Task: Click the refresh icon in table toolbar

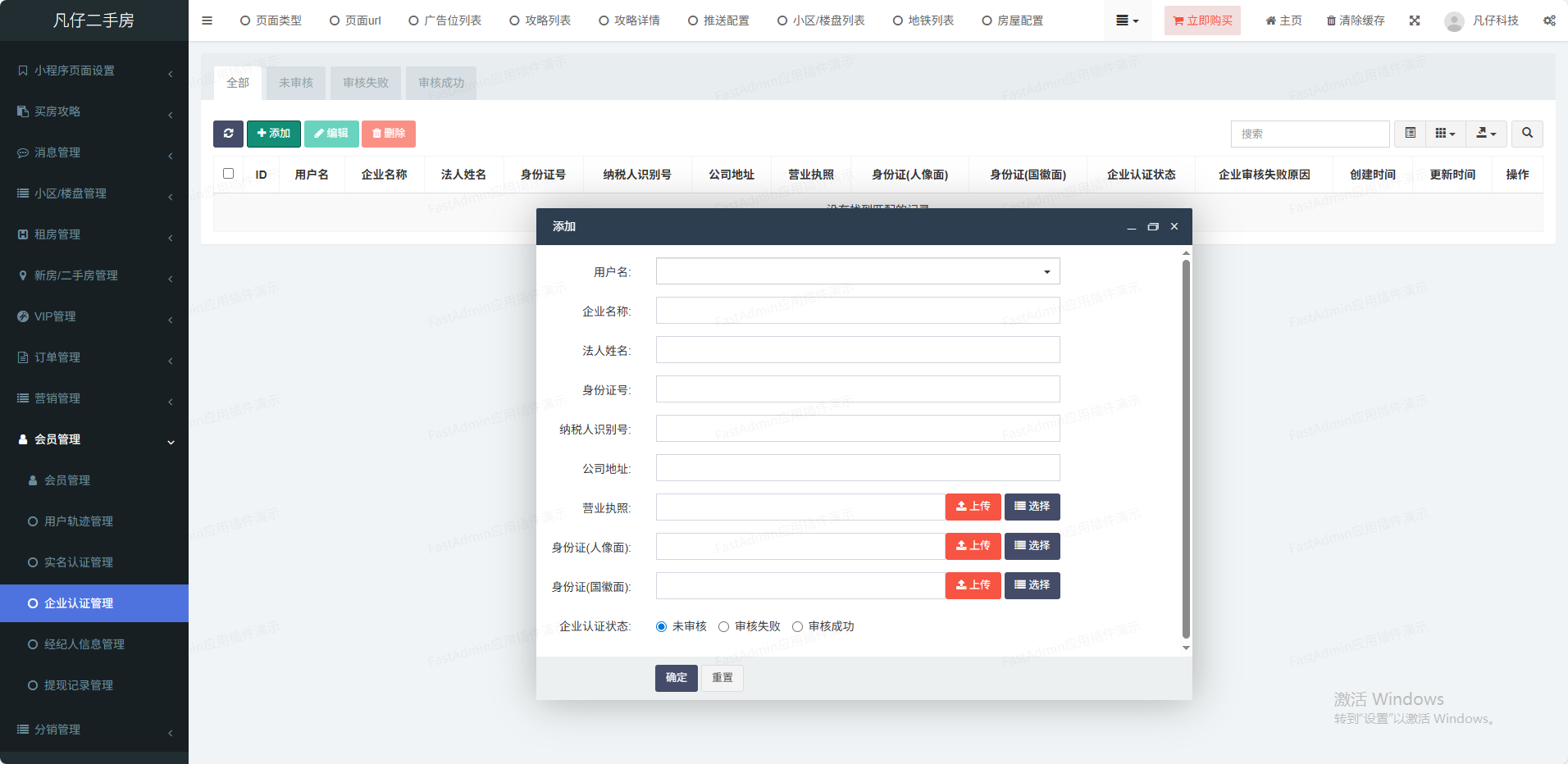Action: [228, 134]
